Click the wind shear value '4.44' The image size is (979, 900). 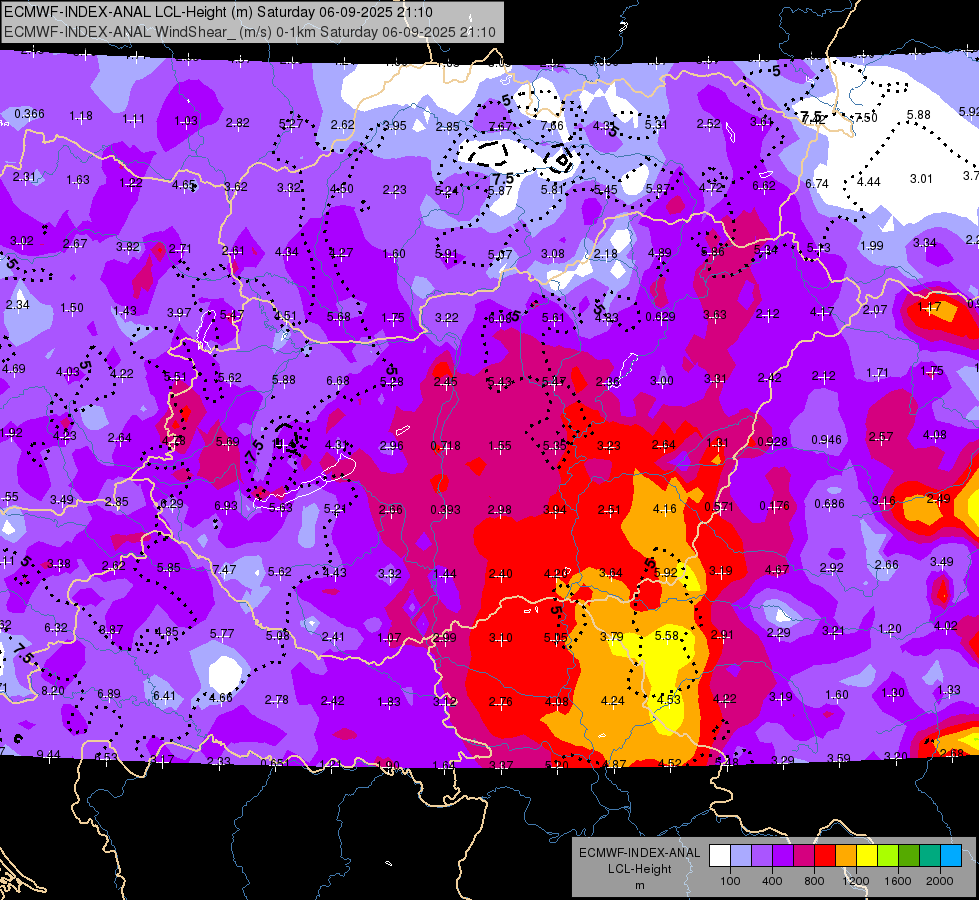868,182
